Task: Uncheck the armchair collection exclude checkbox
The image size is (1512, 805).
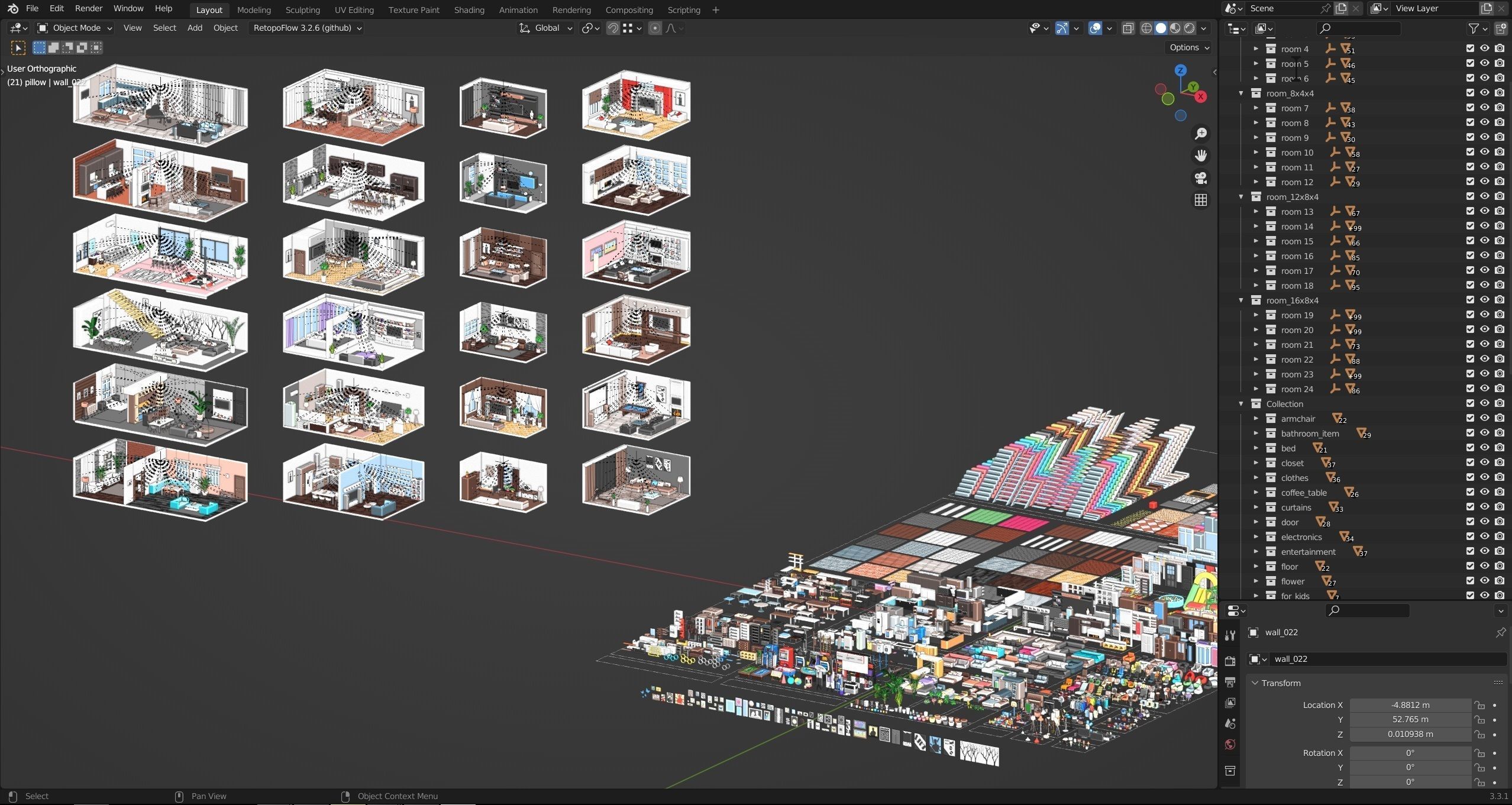Action: click(1470, 419)
